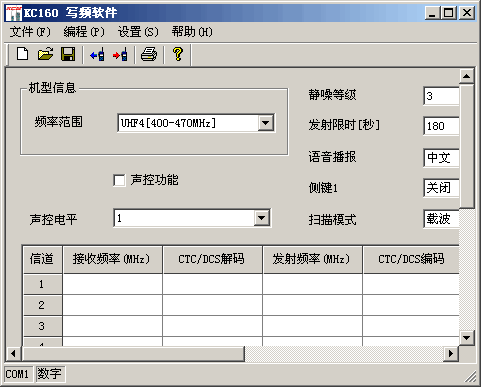Viewport: 481px width, 387px height.
Task: Open the 侧键1 combo box showing 关闭
Action: pyautogui.click(x=441, y=188)
